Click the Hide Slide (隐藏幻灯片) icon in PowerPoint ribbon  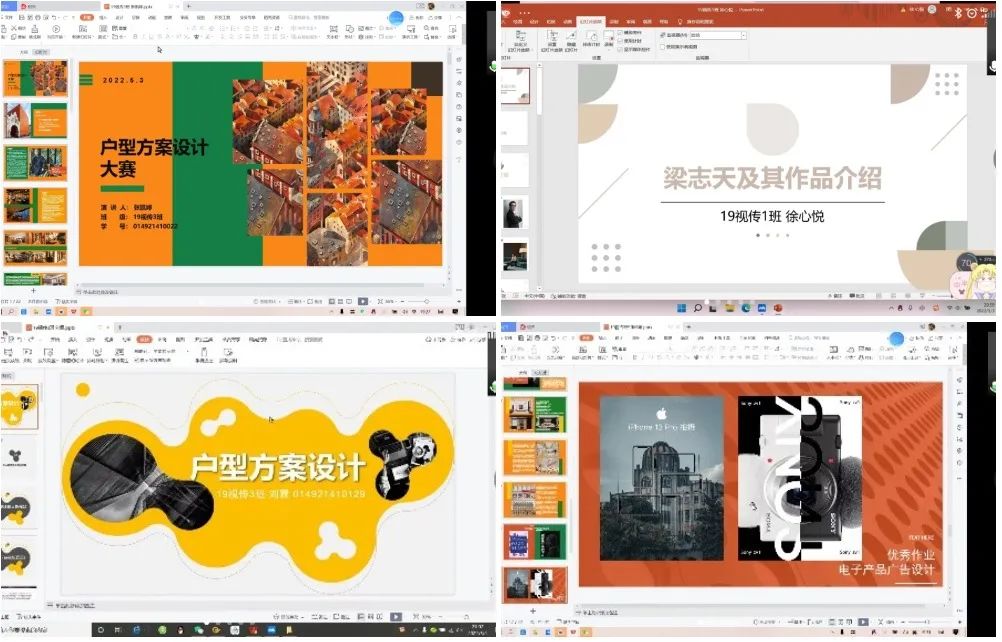(x=571, y=41)
